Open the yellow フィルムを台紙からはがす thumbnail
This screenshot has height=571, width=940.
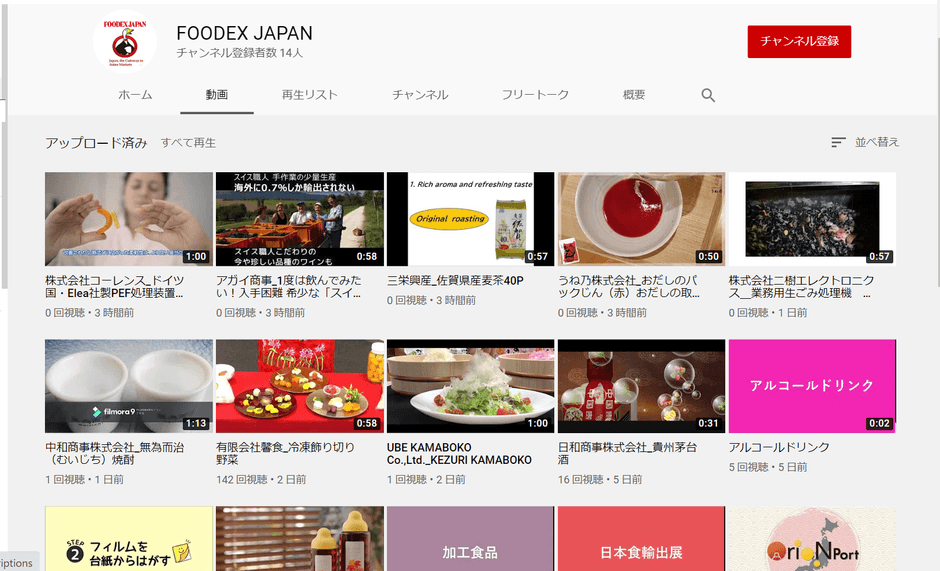129,539
